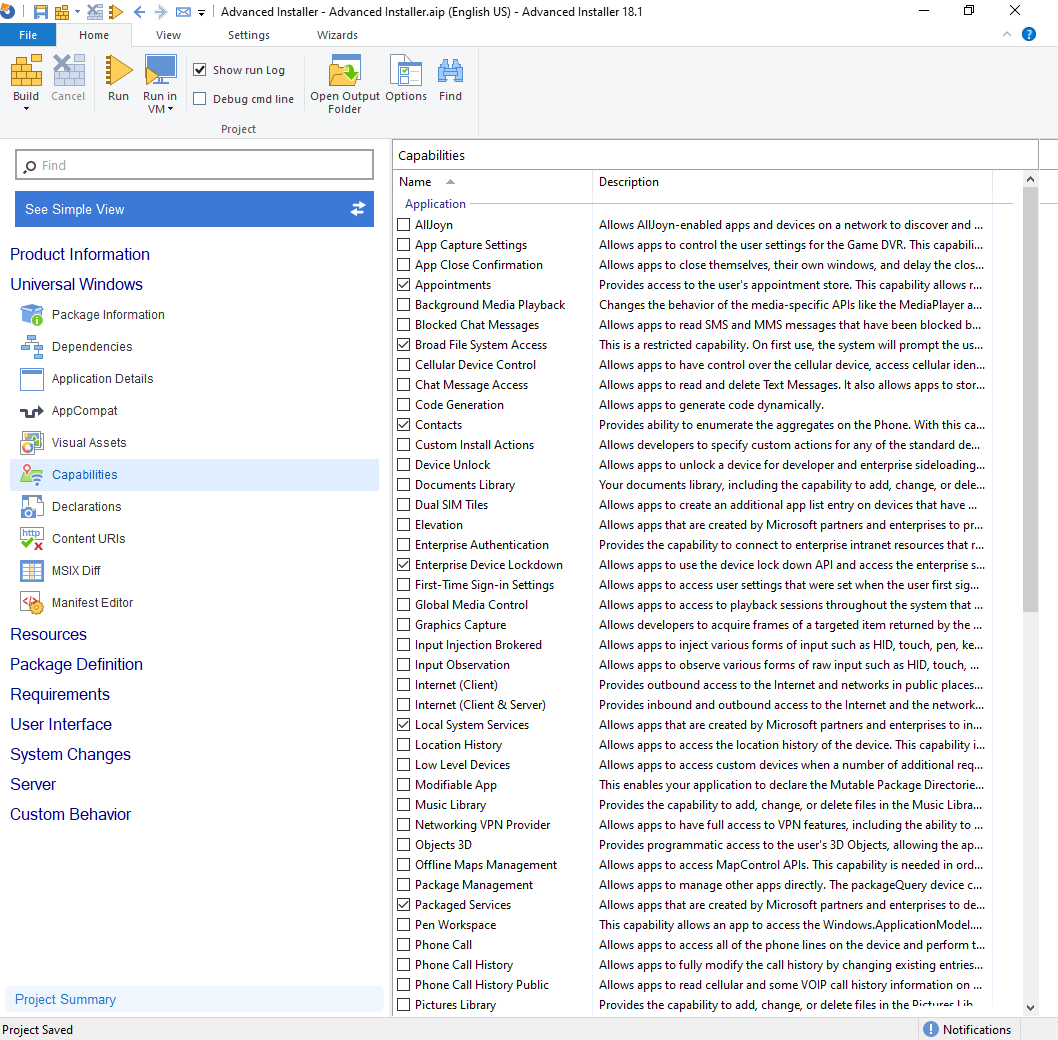Enable the Internet (Client) capability

coord(404,684)
